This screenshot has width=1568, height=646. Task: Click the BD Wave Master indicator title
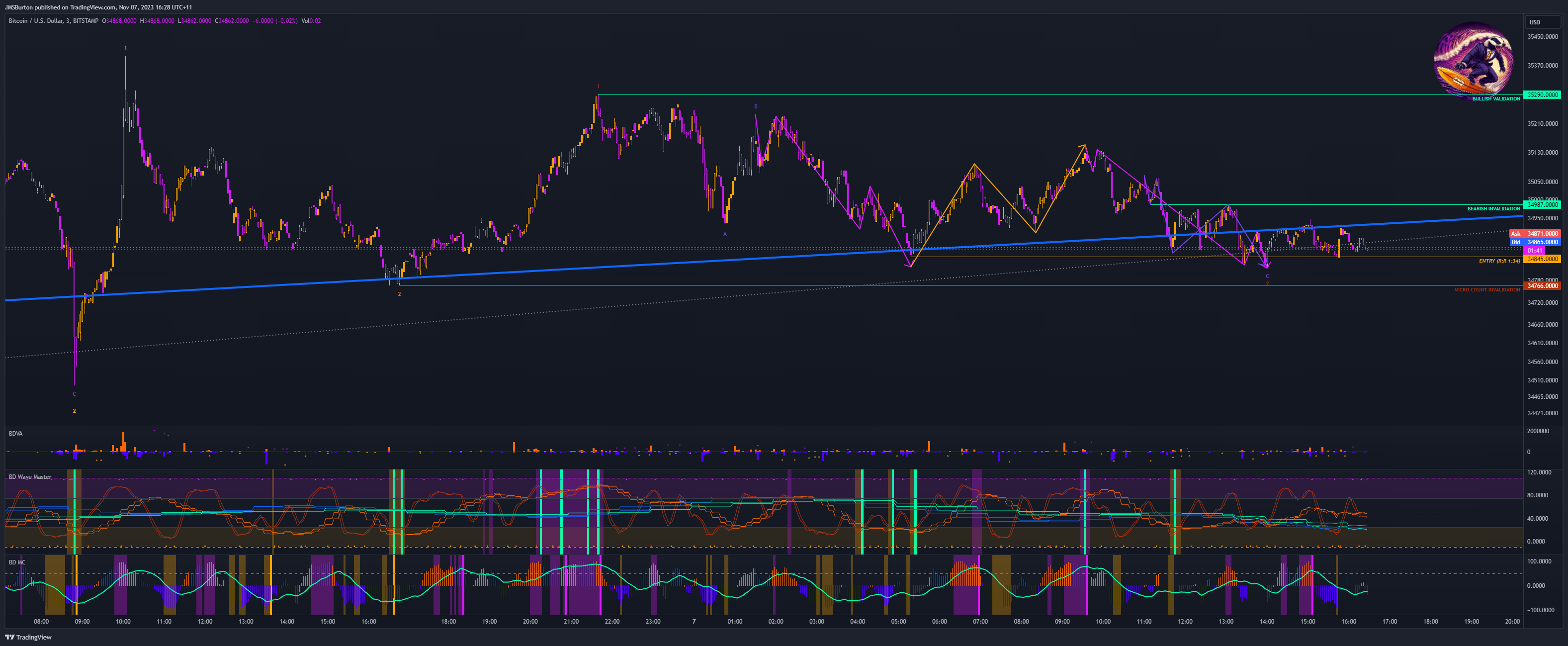[x=30, y=477]
